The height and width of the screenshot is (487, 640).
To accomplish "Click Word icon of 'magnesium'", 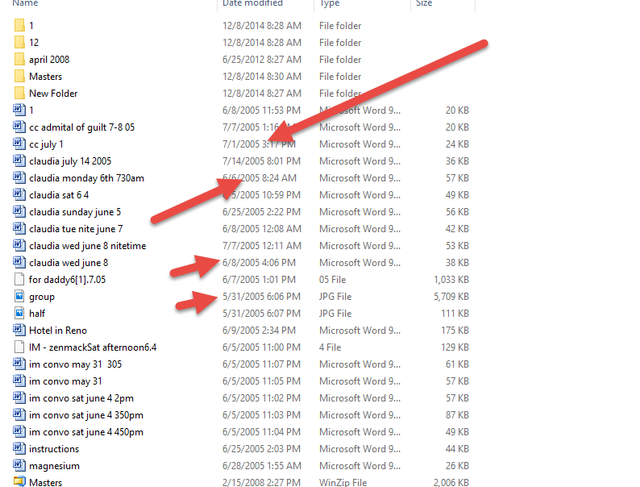I will click(19, 465).
